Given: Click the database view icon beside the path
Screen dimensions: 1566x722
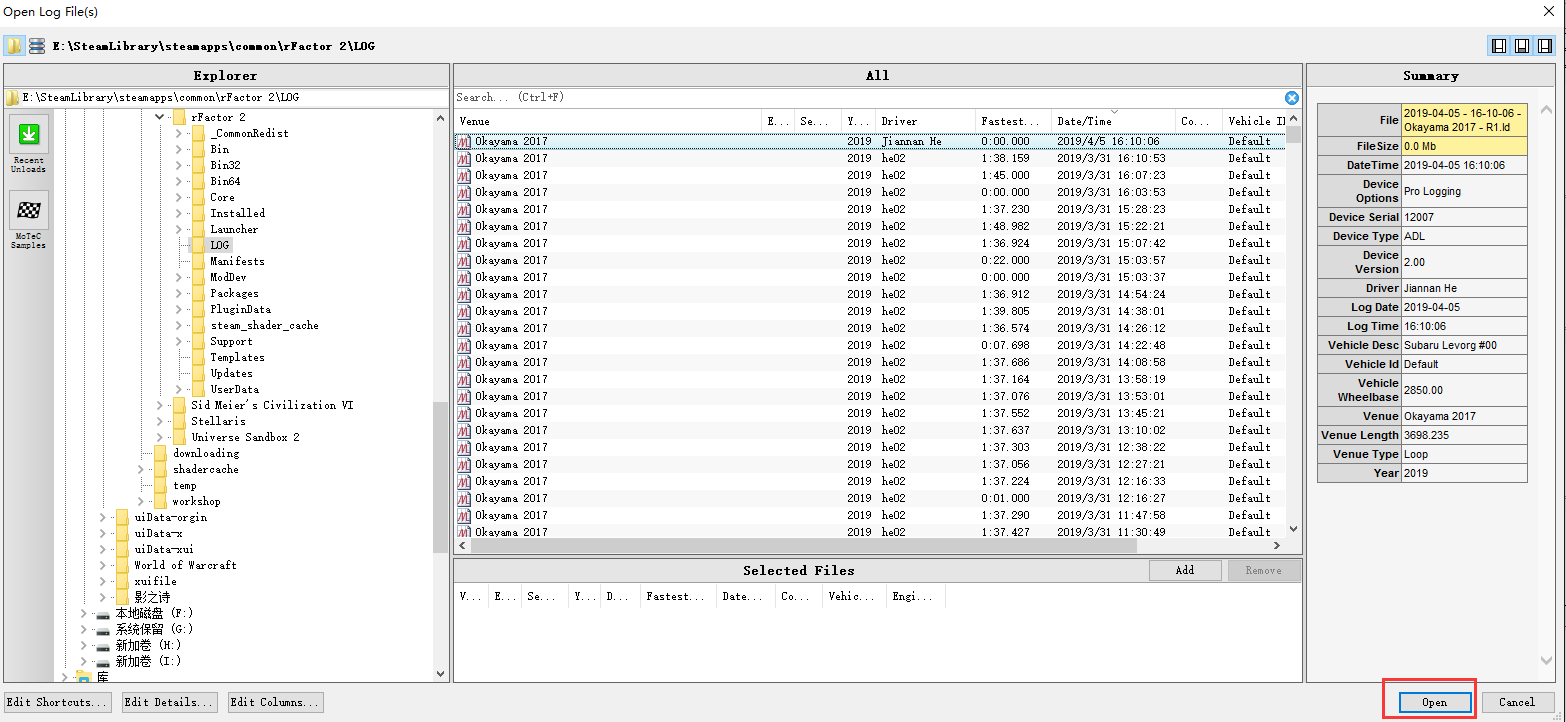Looking at the screenshot, I should (37, 46).
